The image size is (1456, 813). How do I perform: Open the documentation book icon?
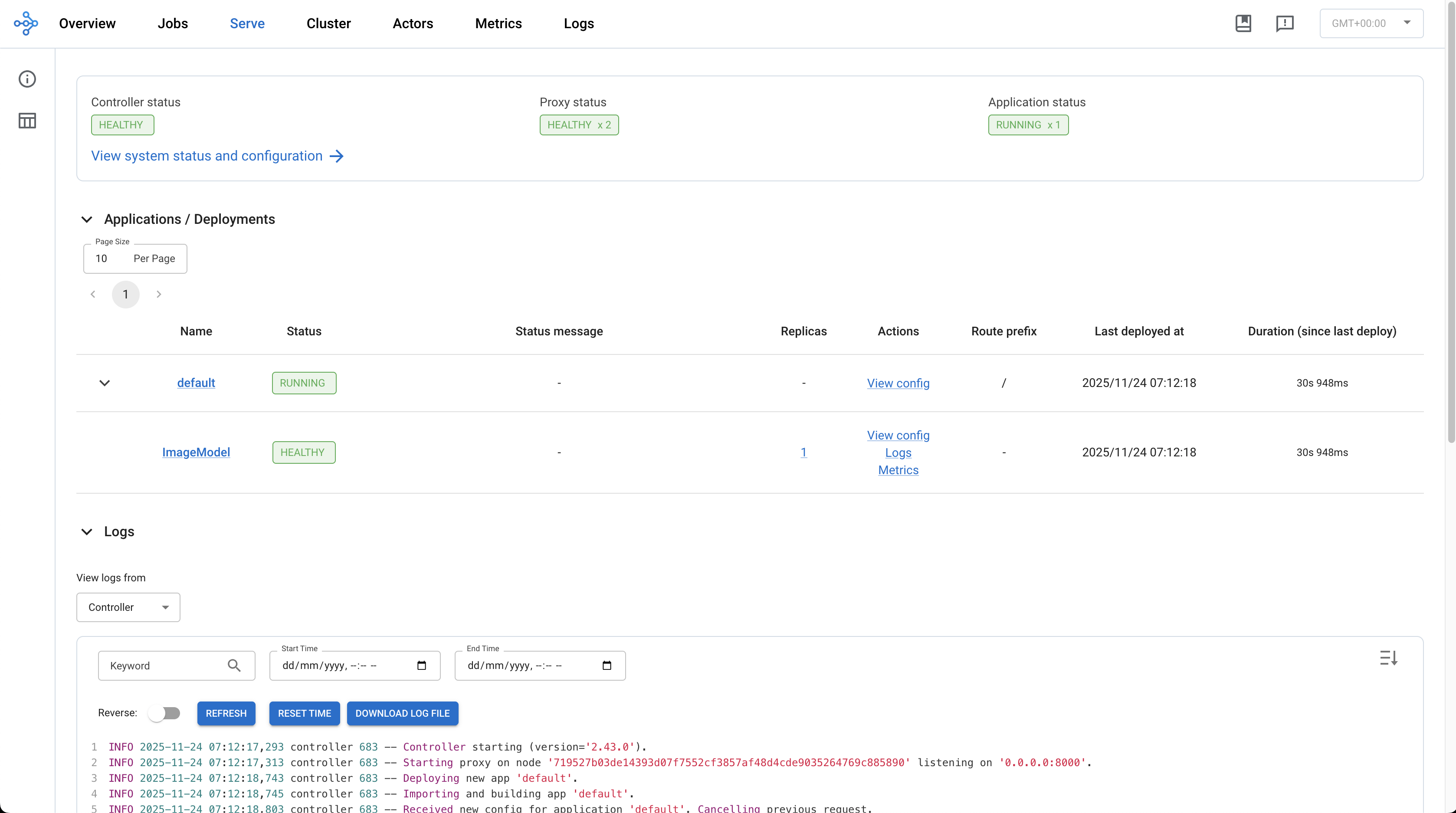[x=1243, y=23]
